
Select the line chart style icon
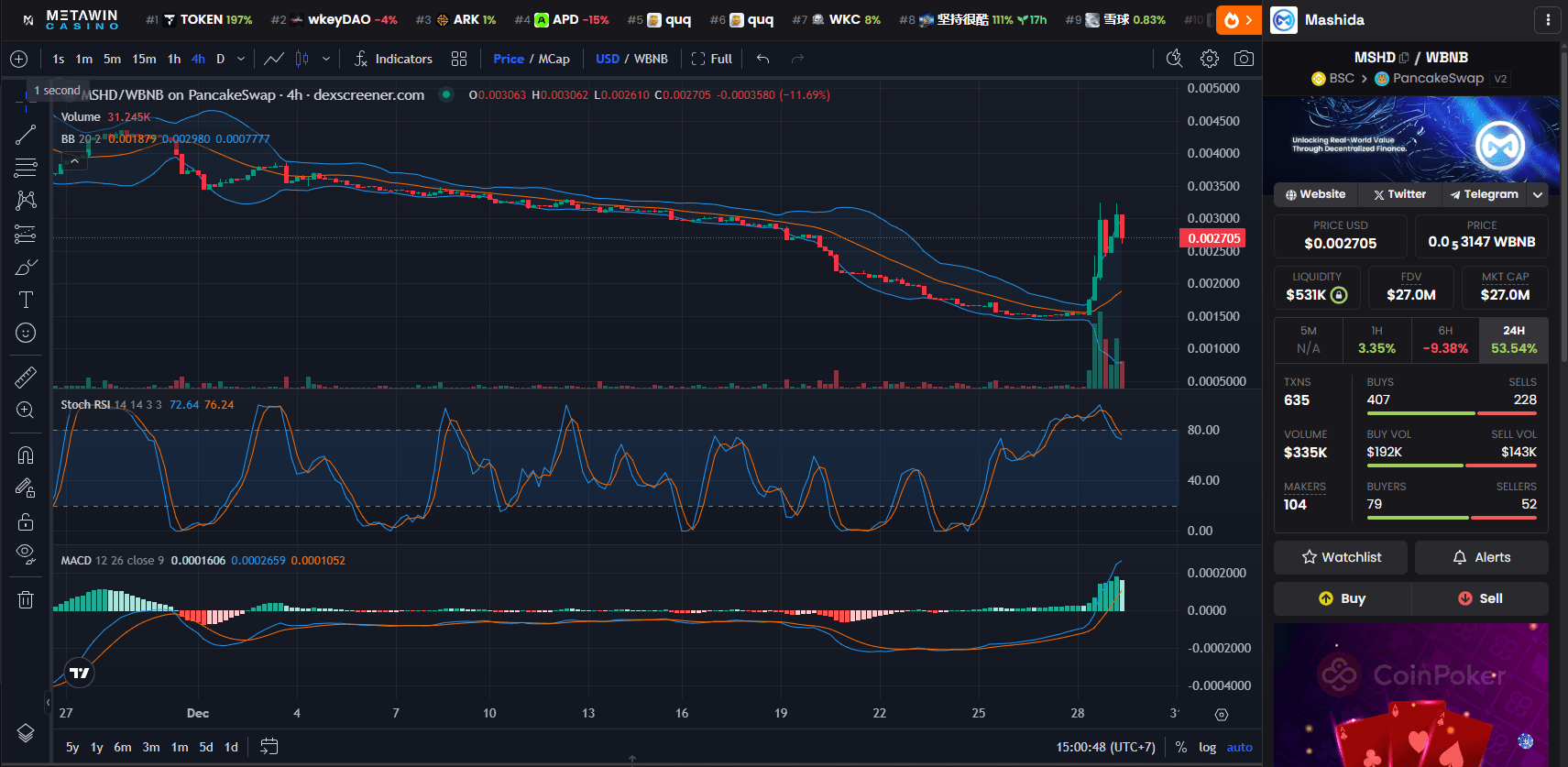pos(274,59)
